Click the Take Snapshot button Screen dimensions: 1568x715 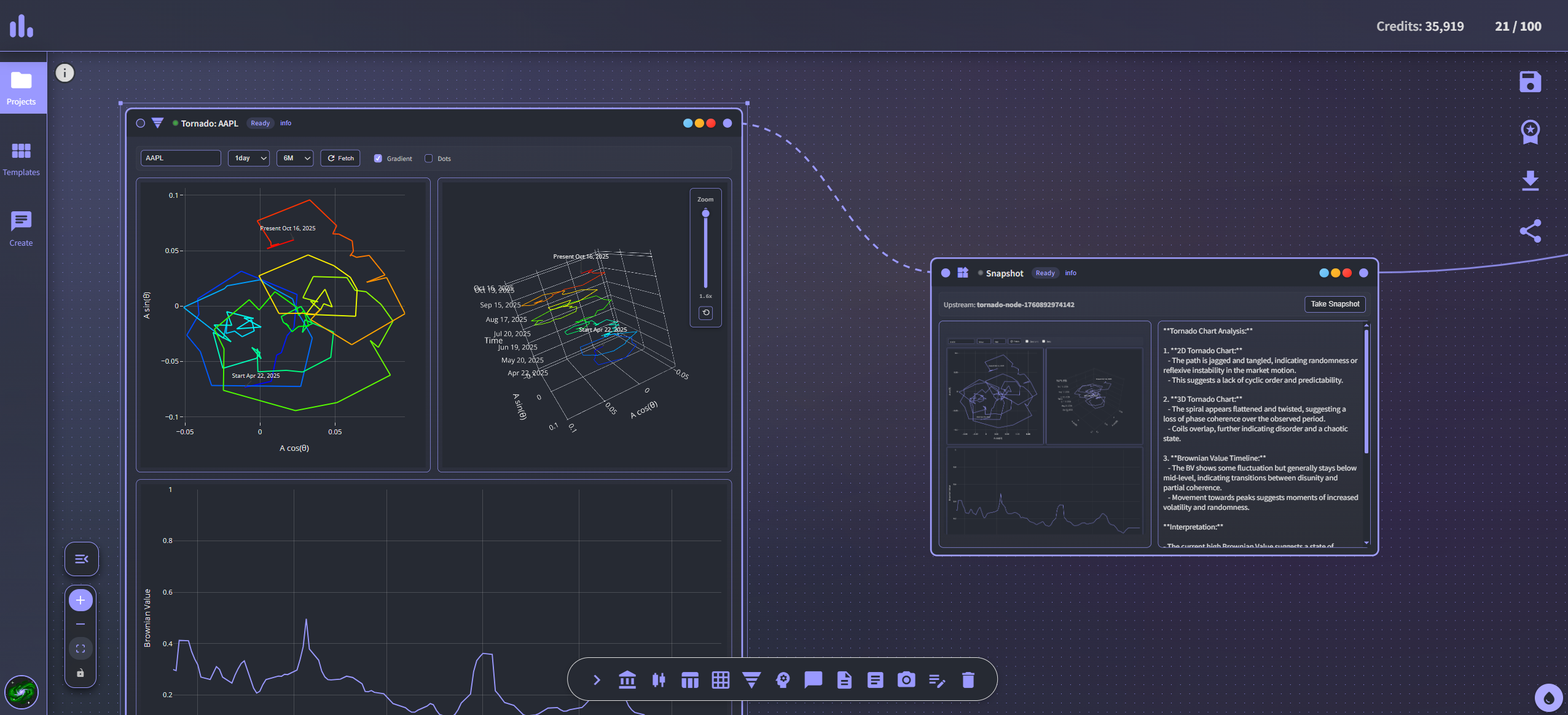coord(1335,303)
